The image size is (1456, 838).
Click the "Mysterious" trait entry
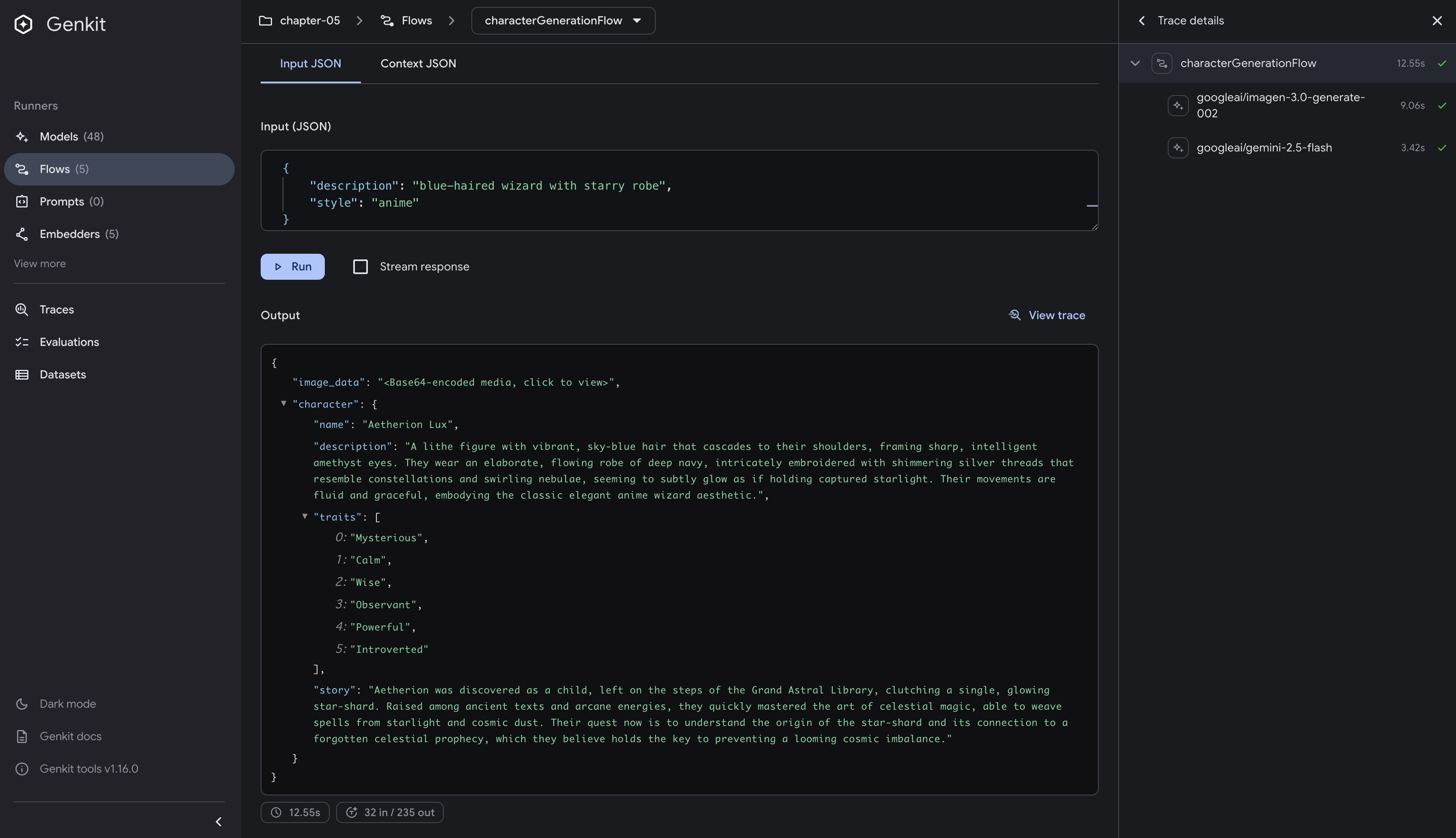click(x=386, y=538)
